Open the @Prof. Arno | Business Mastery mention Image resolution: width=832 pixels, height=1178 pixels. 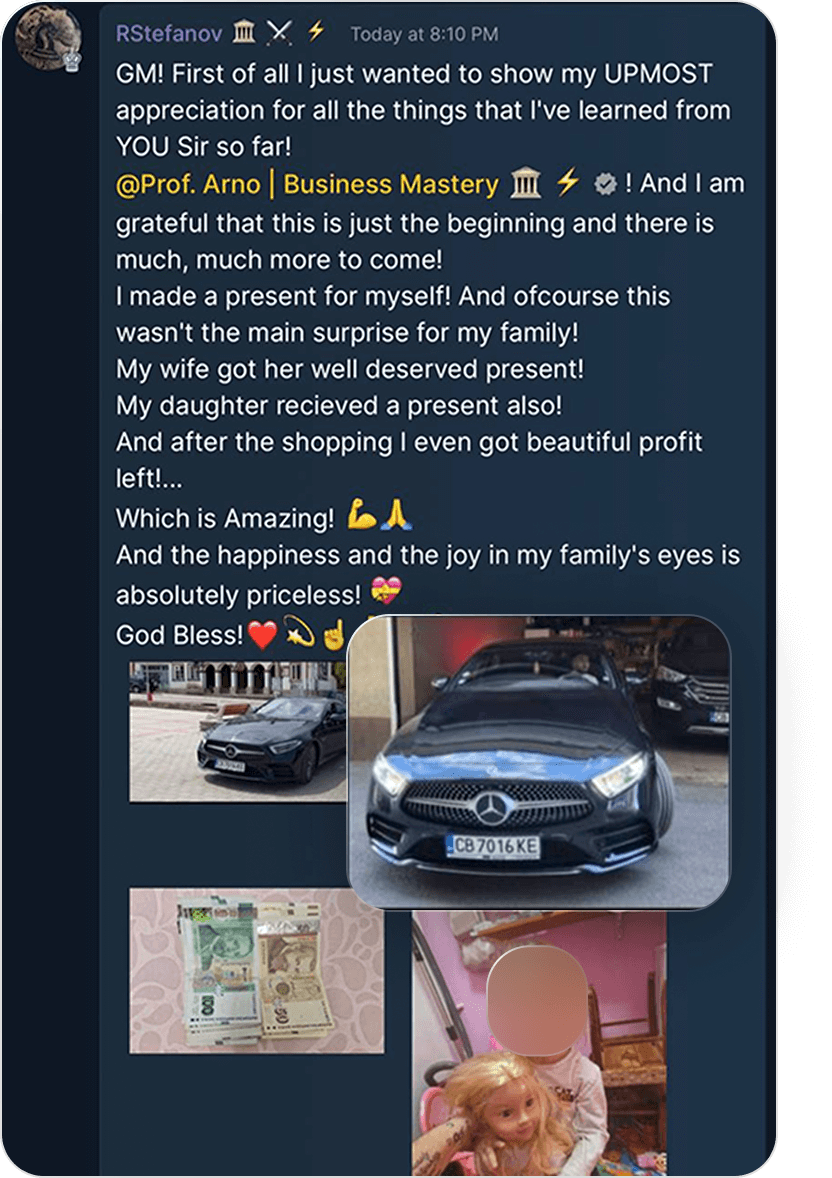[x=307, y=184]
